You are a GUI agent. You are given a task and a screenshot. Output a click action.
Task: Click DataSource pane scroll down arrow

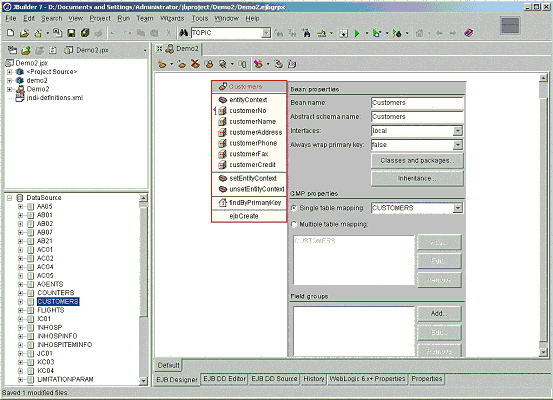pos(143,381)
